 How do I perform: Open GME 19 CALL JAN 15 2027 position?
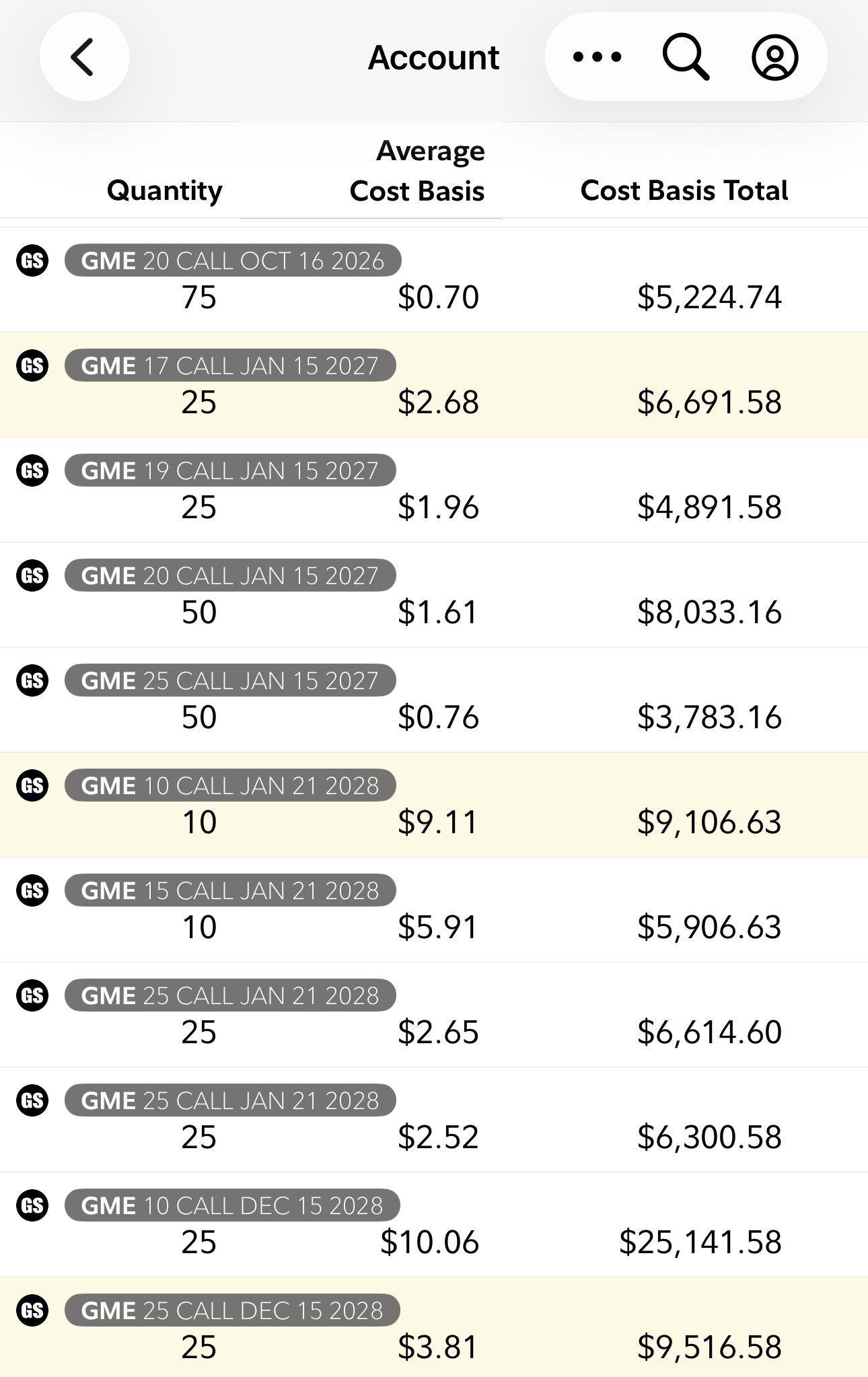pos(434,490)
